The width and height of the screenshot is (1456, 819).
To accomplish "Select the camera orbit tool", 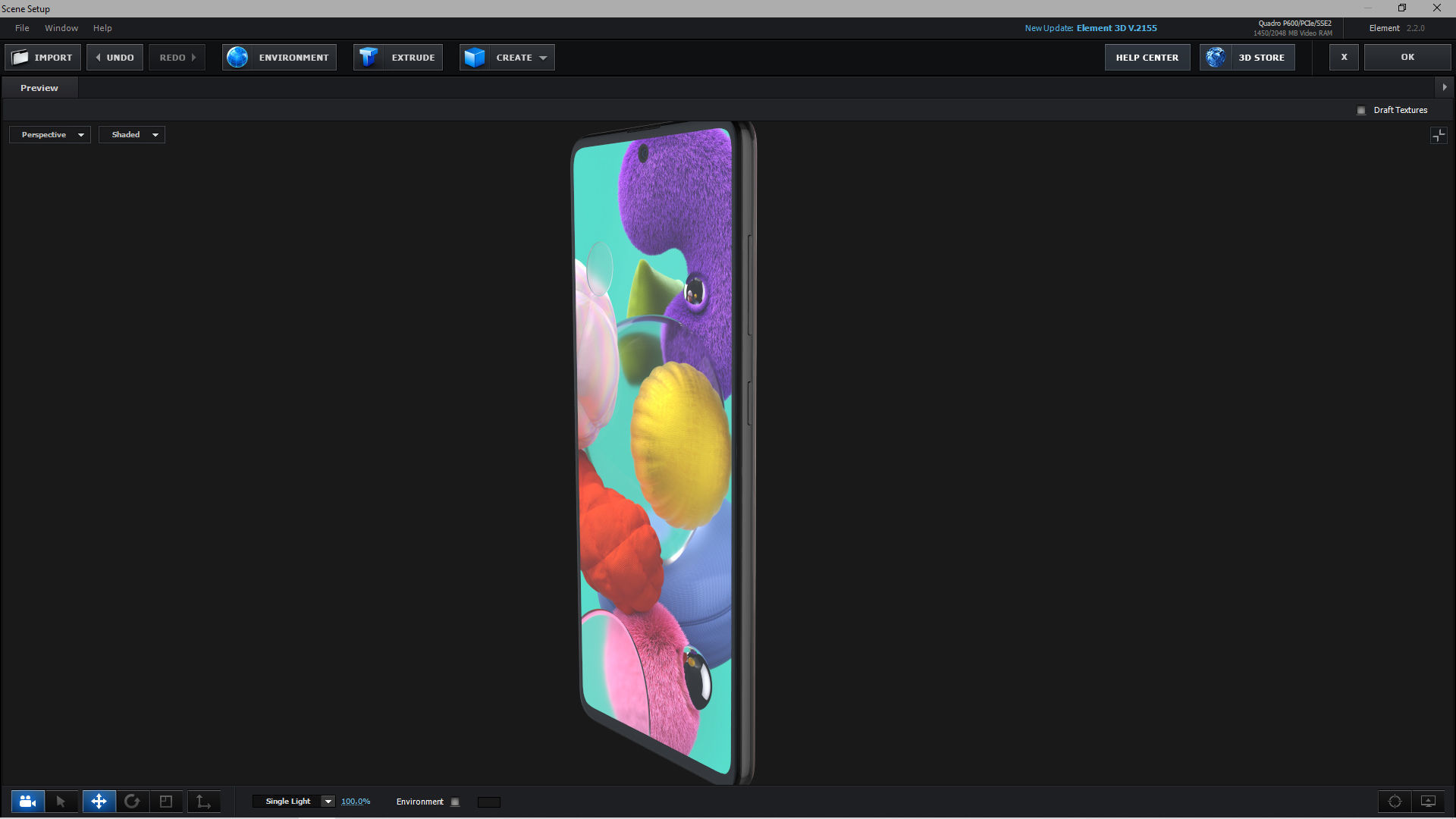I will pyautogui.click(x=28, y=802).
